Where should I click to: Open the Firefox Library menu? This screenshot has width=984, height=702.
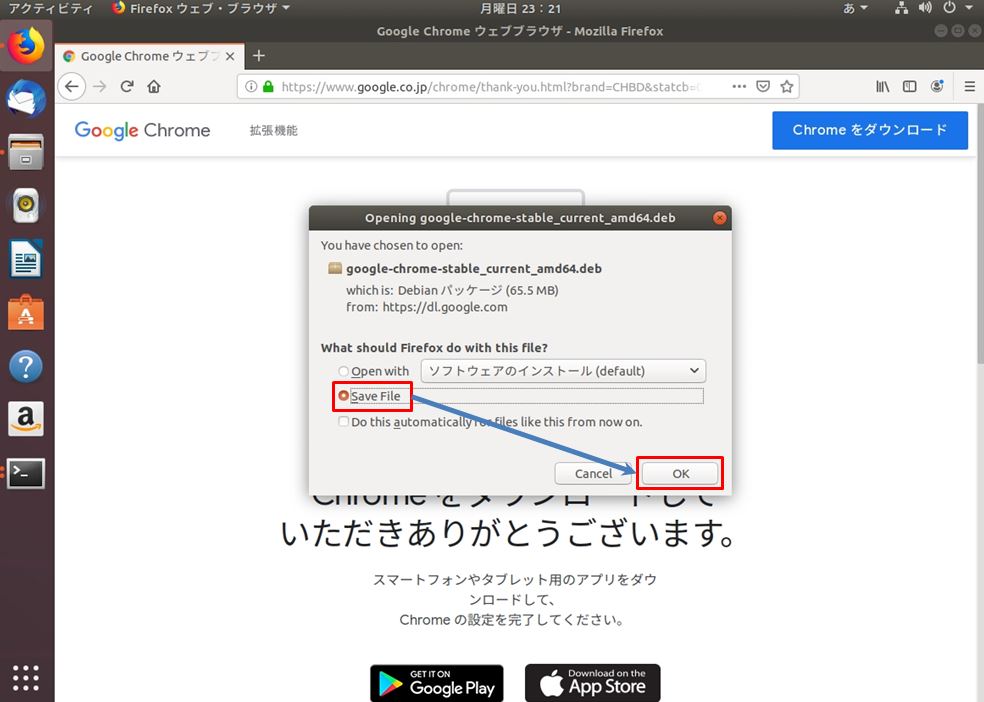(882, 87)
